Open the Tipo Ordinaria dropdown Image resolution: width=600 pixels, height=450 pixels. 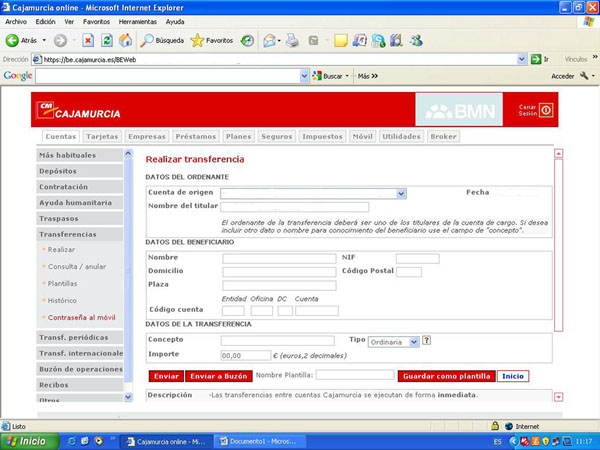pyautogui.click(x=414, y=342)
